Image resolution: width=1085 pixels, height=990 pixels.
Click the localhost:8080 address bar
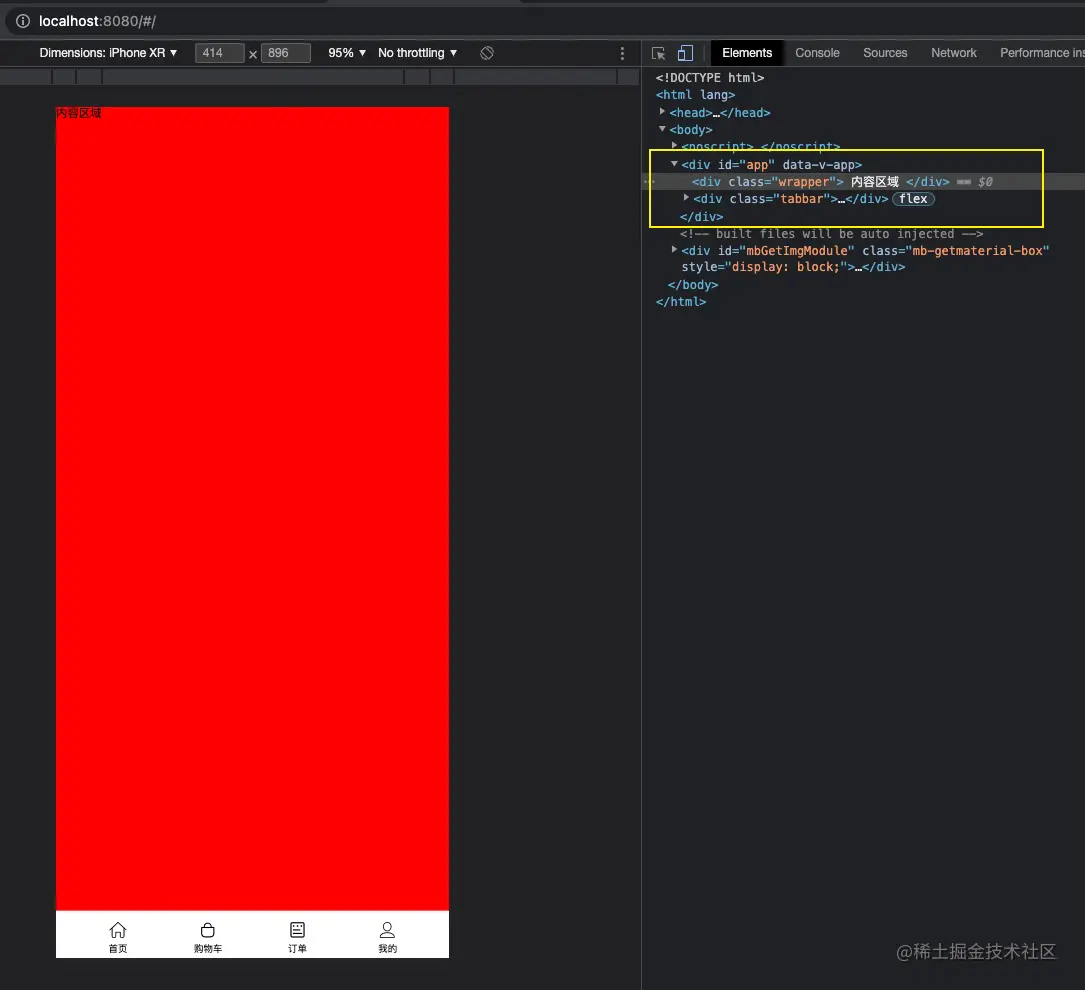(97, 21)
